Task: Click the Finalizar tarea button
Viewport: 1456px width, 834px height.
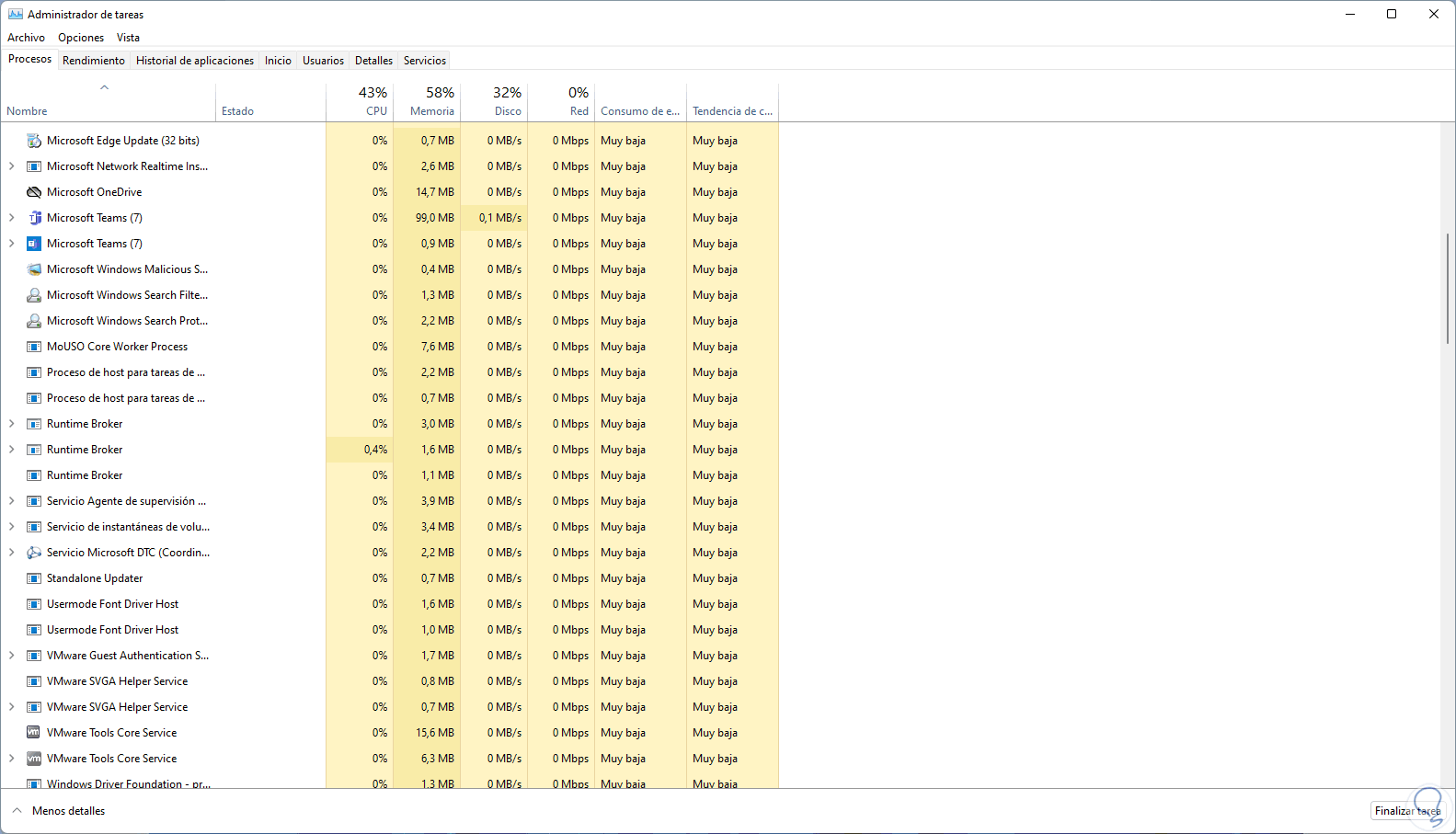Action: (1408, 811)
